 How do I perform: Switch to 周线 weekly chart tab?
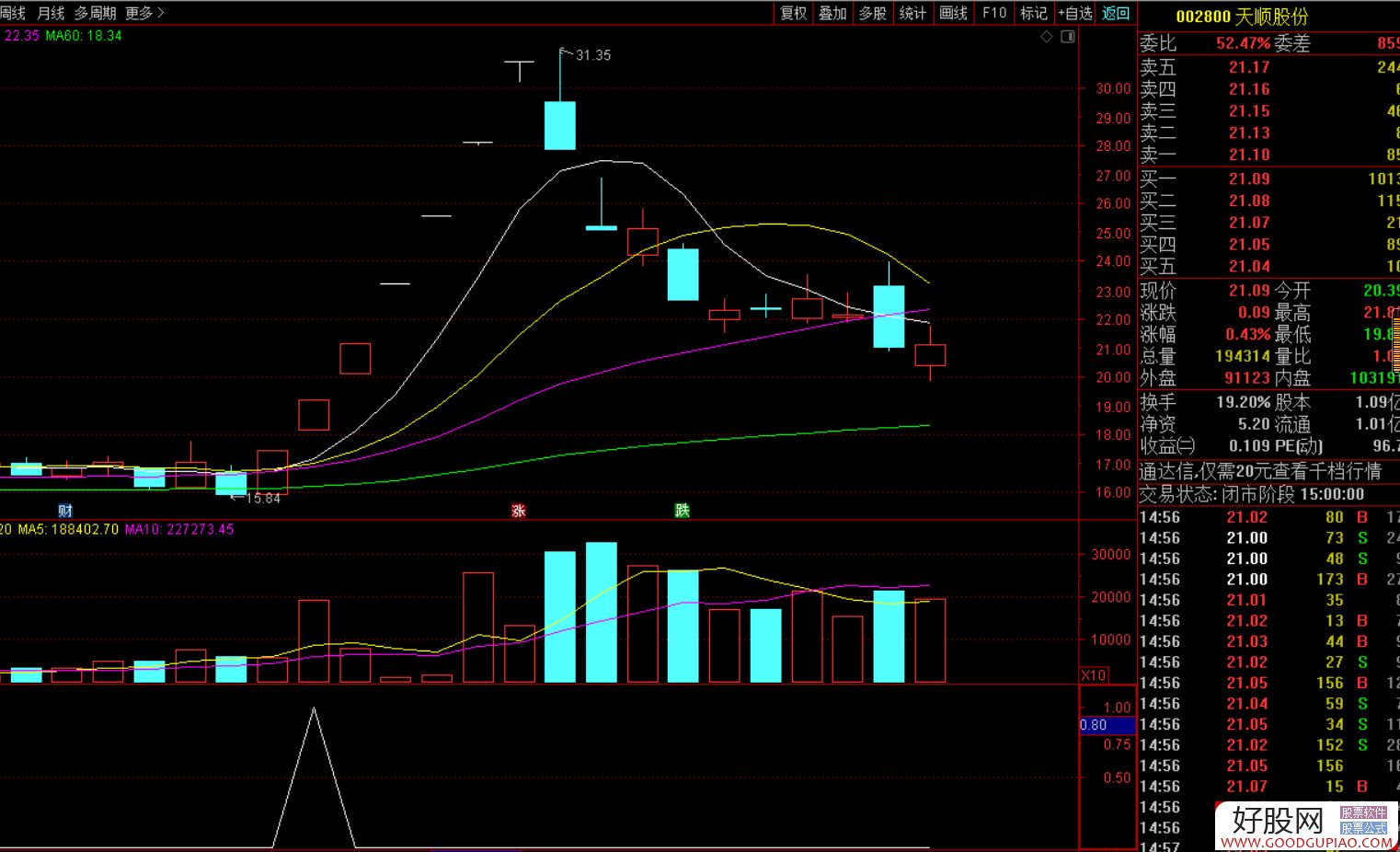tap(13, 13)
